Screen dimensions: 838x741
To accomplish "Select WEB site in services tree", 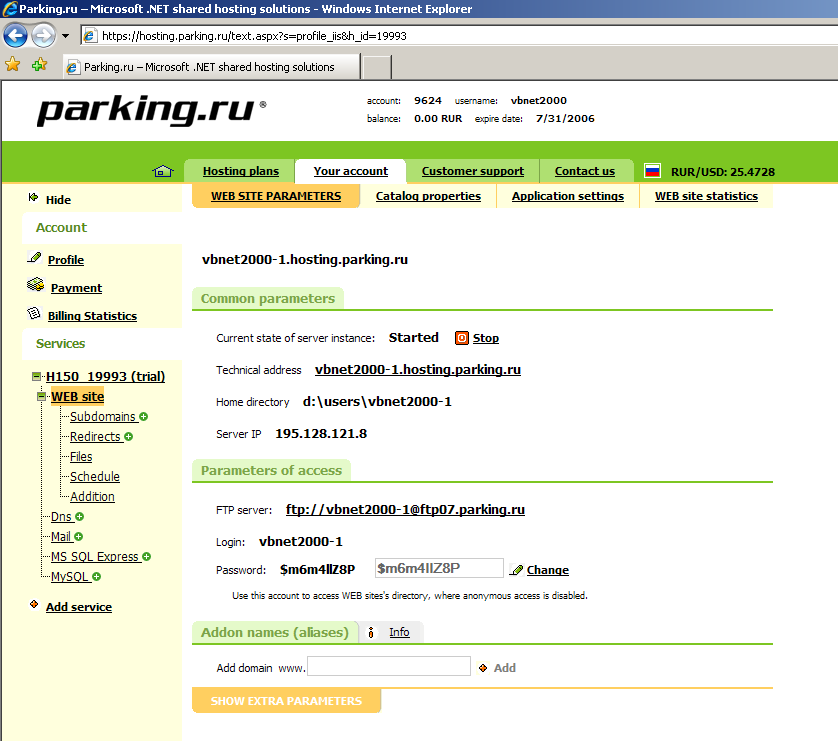I will [x=77, y=396].
